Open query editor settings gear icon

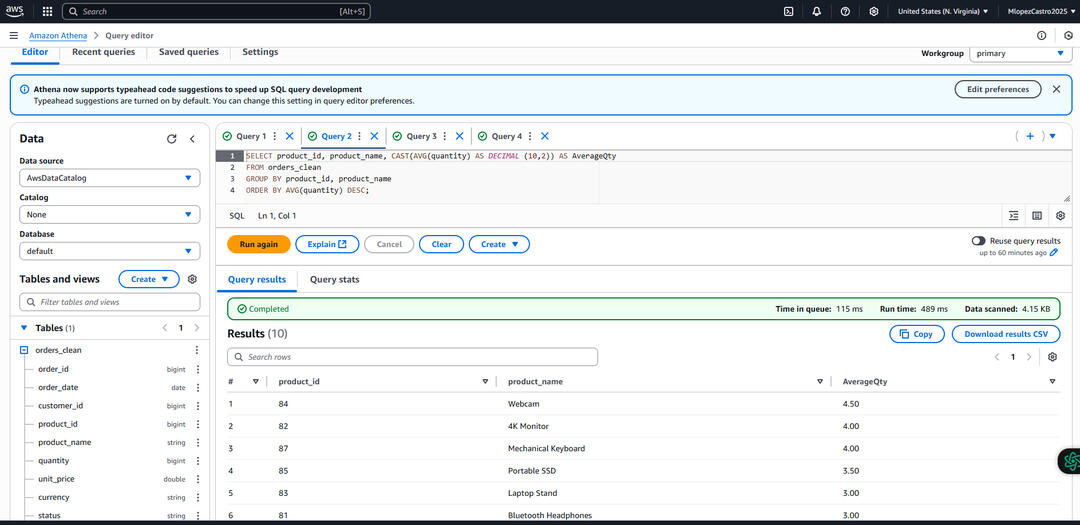[x=1060, y=215]
